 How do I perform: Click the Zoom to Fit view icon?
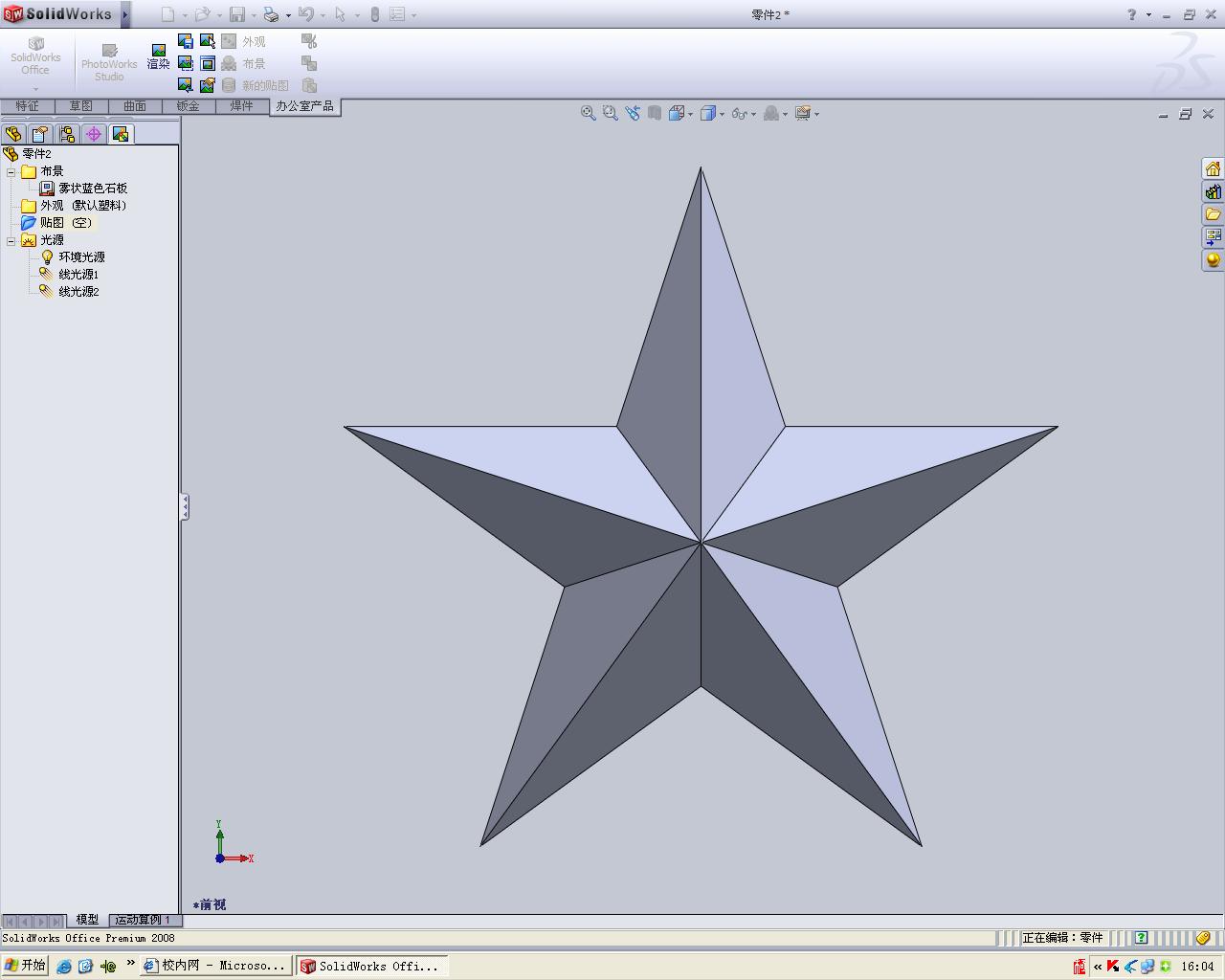(x=589, y=113)
